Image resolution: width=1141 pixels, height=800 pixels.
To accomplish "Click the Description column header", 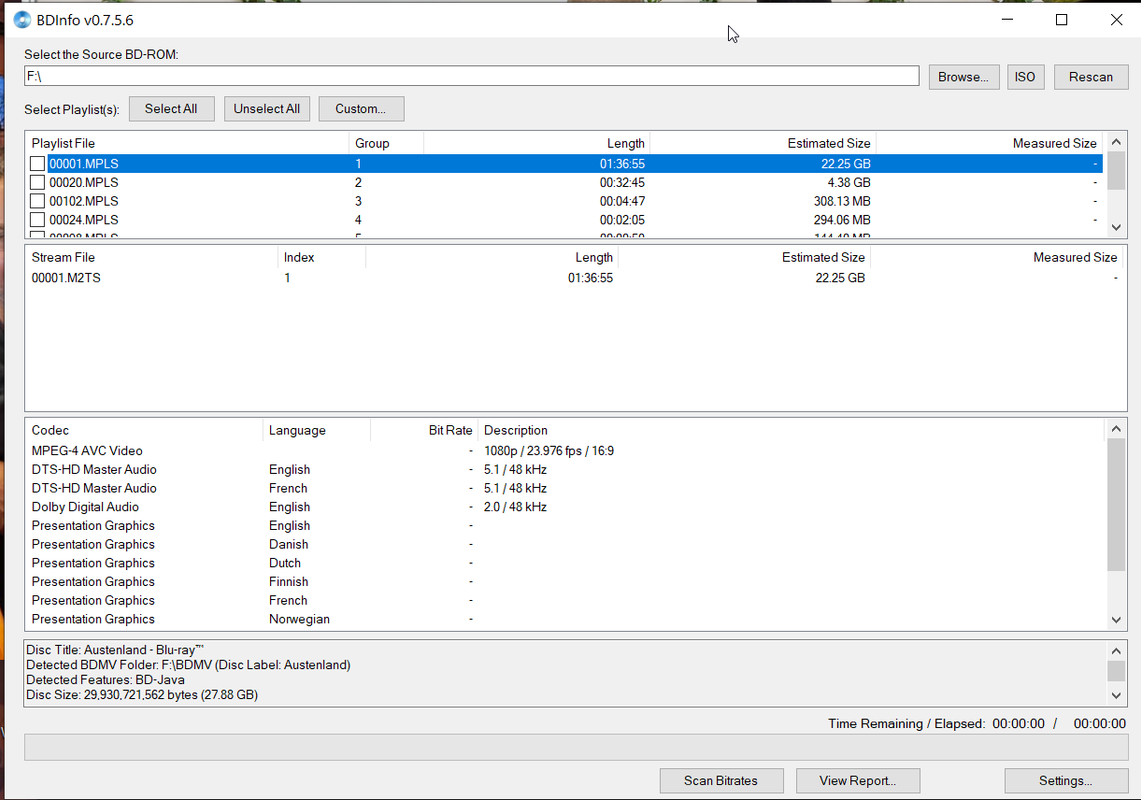I will [791, 430].
